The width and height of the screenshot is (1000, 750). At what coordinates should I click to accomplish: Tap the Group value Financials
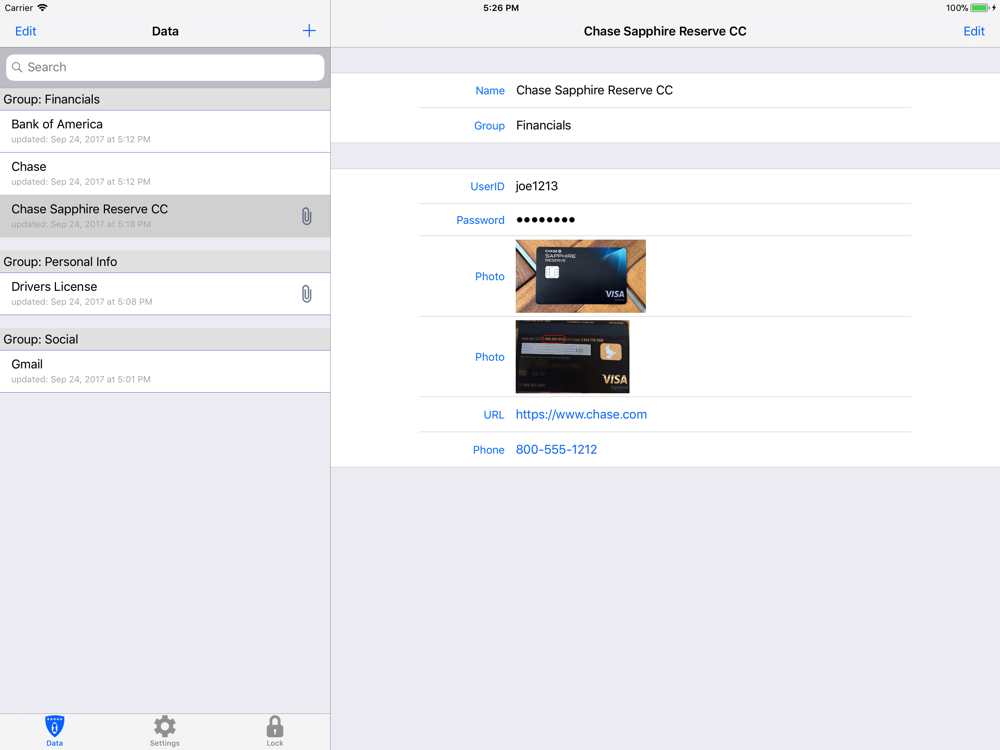(x=543, y=126)
